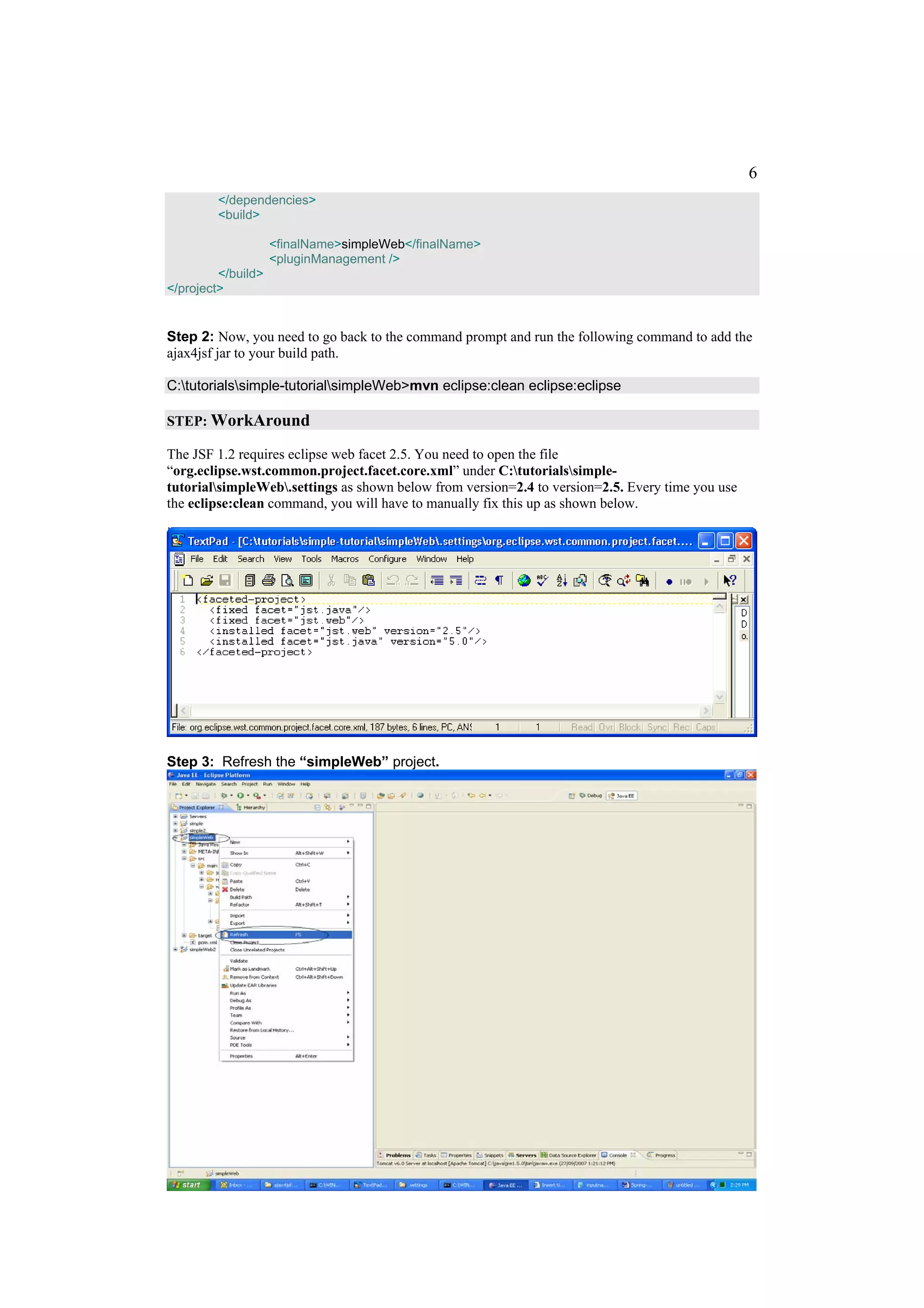Click the Indent block icon in TextPad

455,580
